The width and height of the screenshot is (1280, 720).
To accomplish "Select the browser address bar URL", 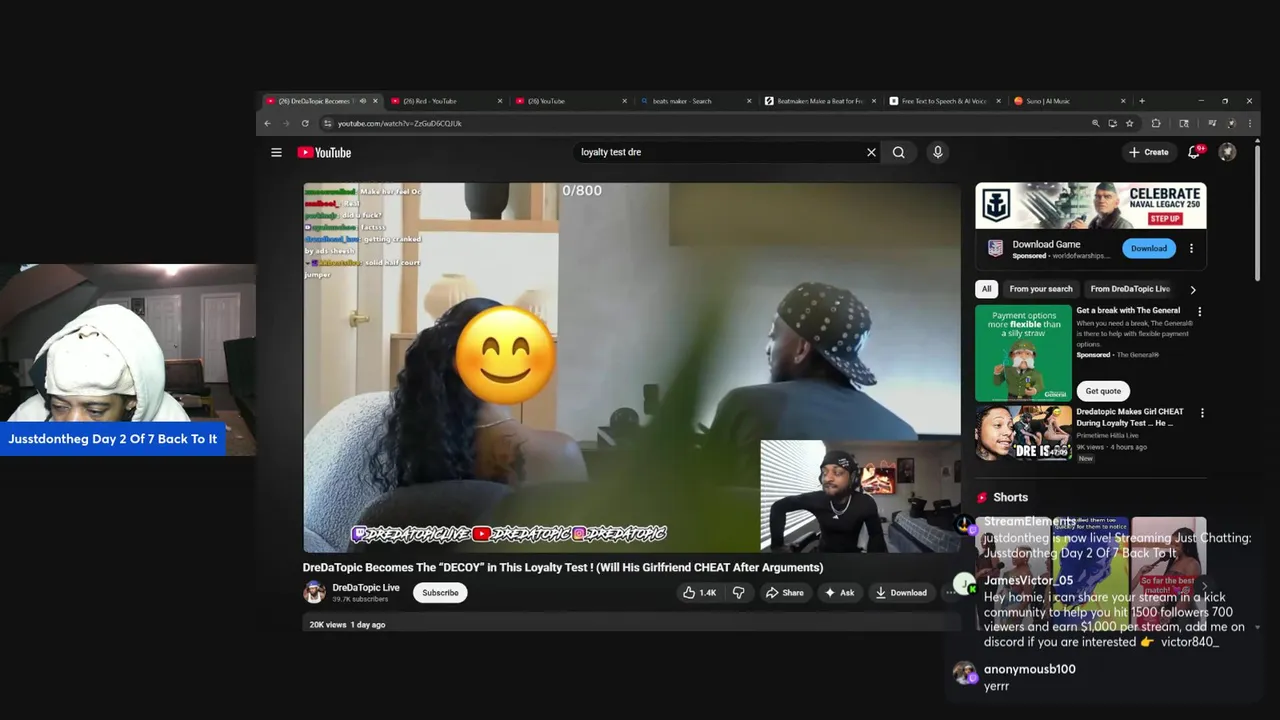I will coord(400,123).
